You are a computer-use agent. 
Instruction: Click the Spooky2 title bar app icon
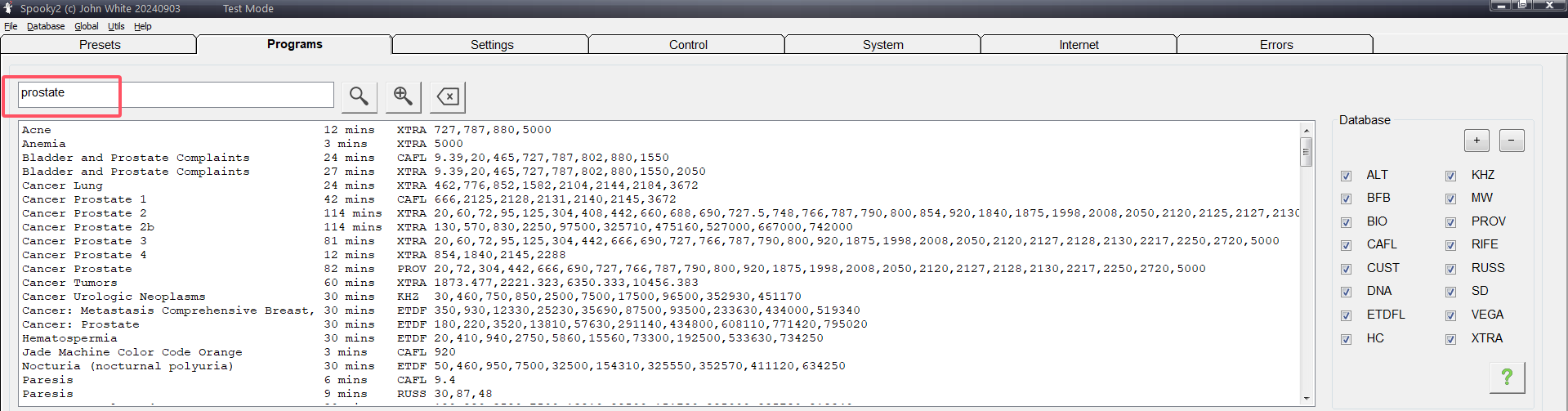[x=8, y=8]
